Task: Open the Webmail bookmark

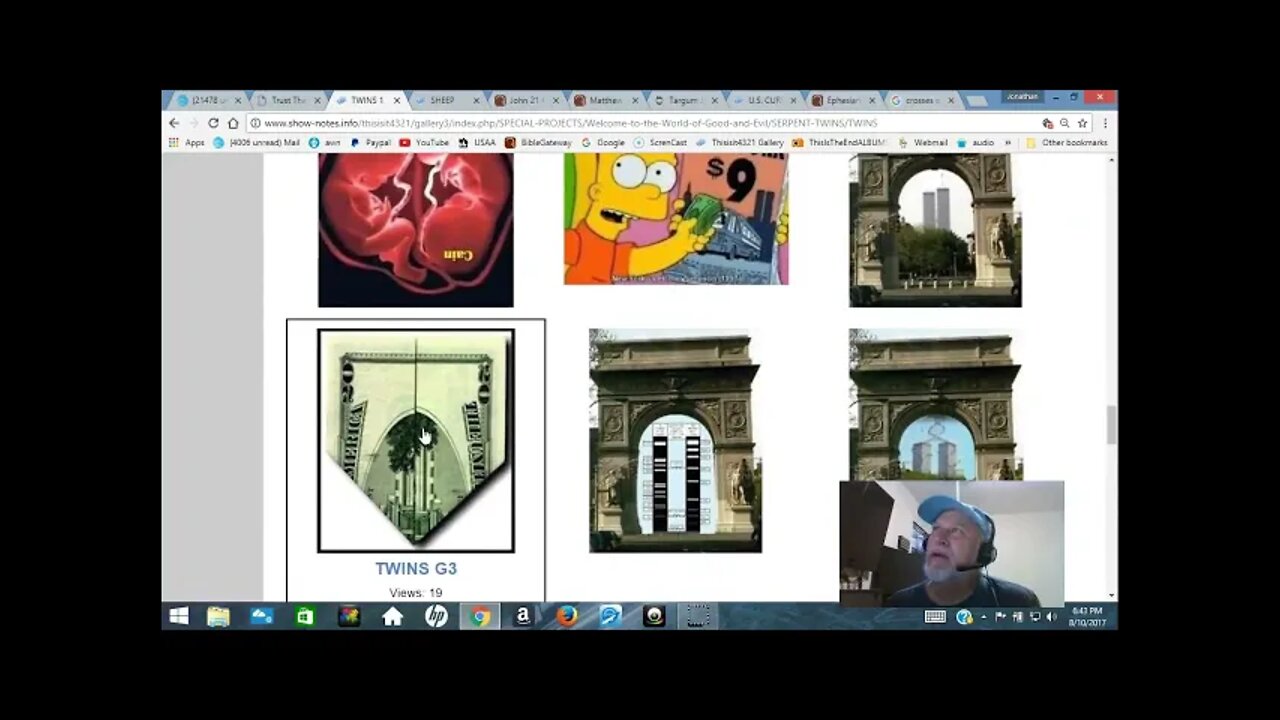Action: click(922, 143)
